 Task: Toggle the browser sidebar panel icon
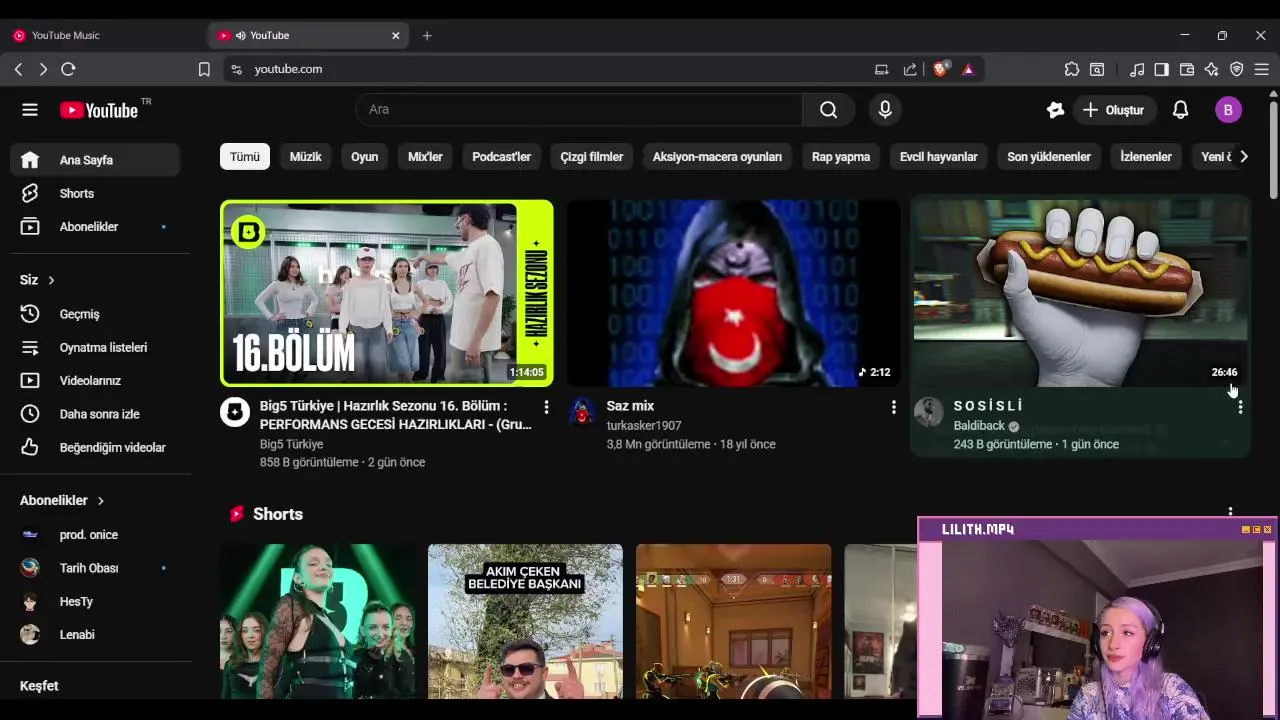(x=1161, y=69)
